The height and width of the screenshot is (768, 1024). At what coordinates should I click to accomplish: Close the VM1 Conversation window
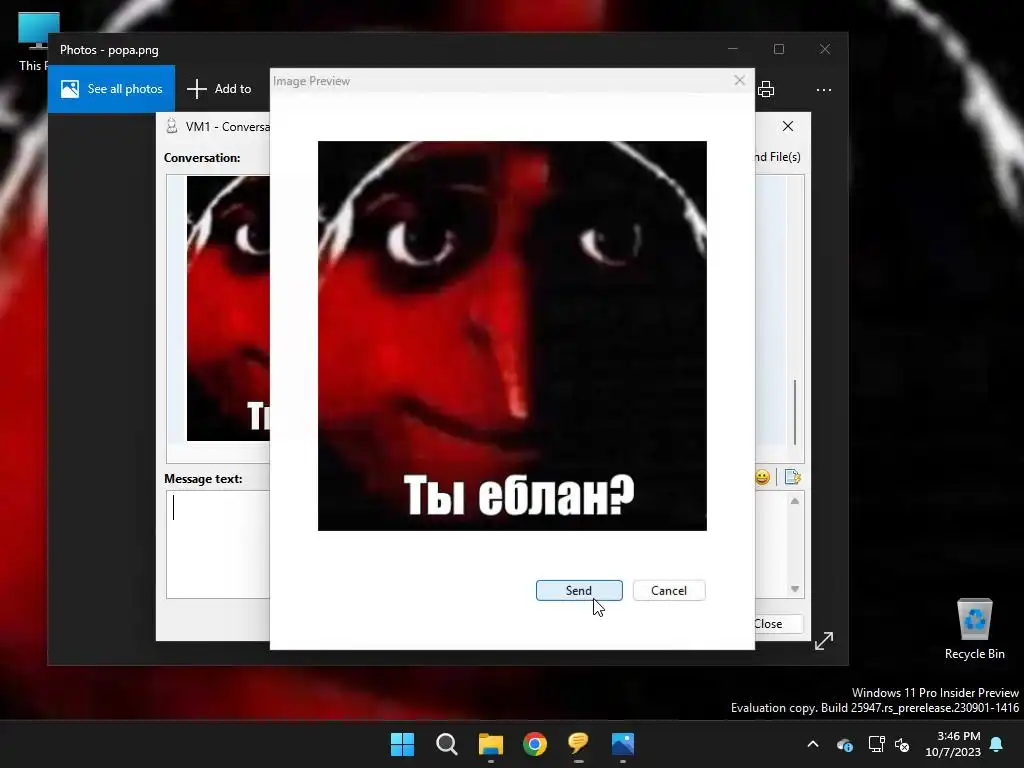[788, 126]
